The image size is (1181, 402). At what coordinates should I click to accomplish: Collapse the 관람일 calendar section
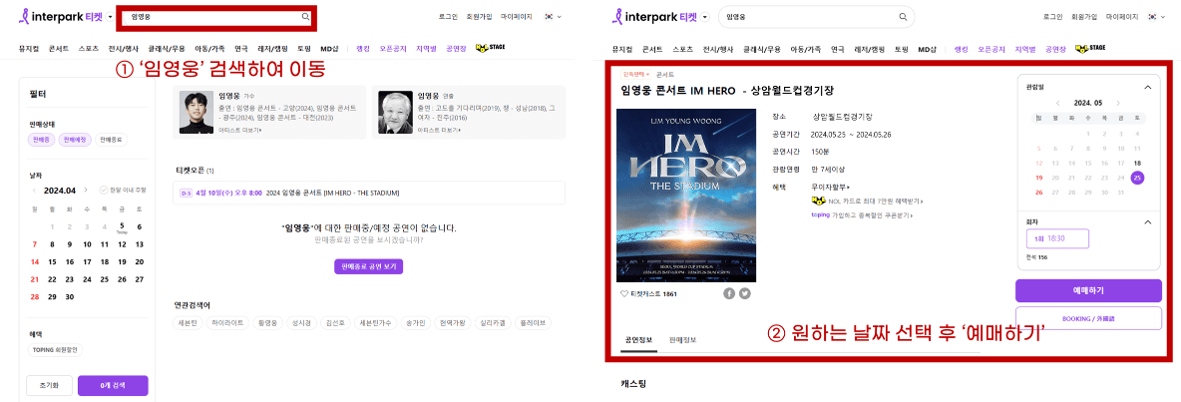pyautogui.click(x=1148, y=87)
